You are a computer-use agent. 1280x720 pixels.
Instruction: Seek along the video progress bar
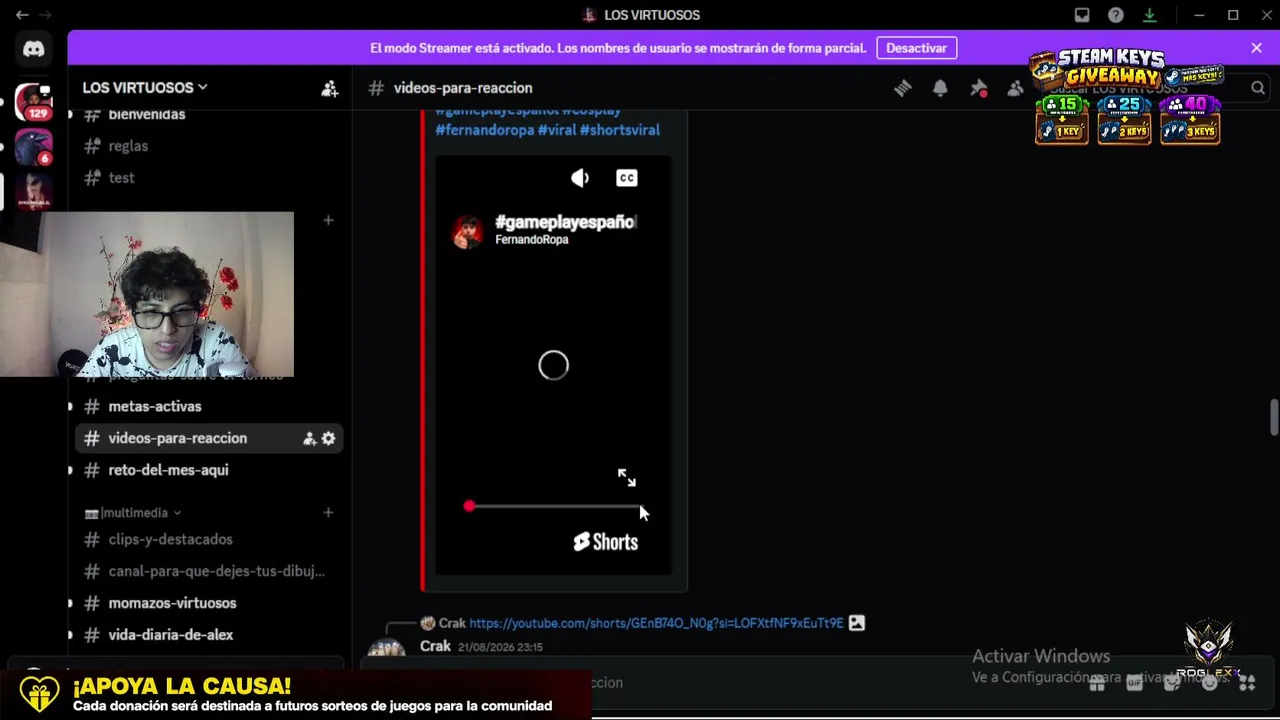point(553,506)
